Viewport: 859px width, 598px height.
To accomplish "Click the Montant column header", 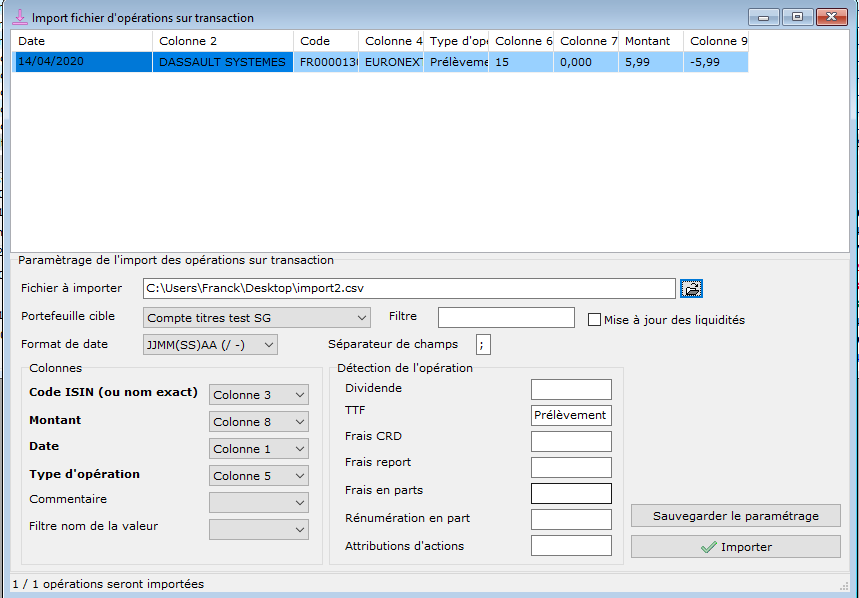I will pyautogui.click(x=651, y=41).
